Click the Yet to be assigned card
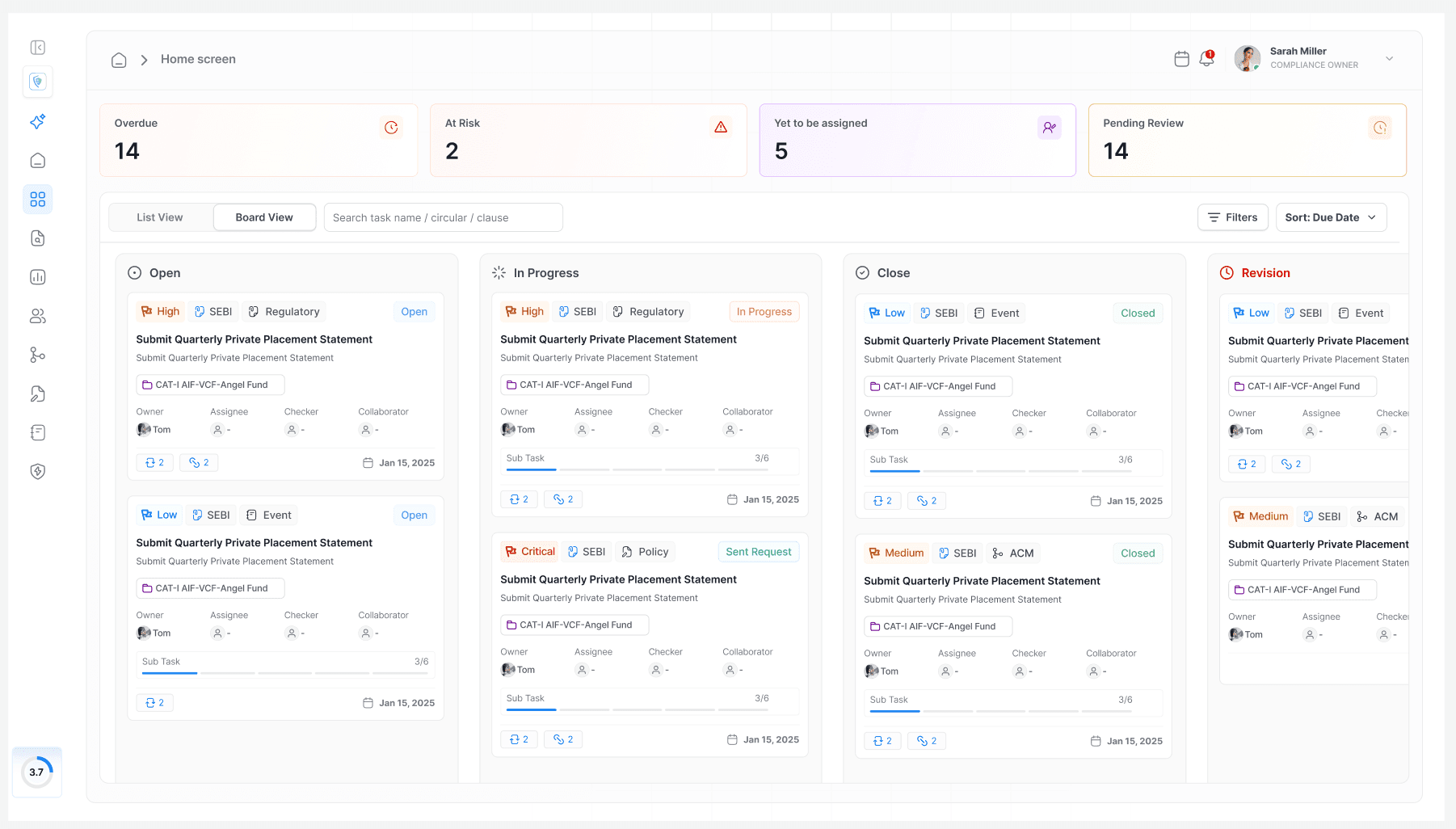Screen dimensions: 1456x829 pos(917,140)
